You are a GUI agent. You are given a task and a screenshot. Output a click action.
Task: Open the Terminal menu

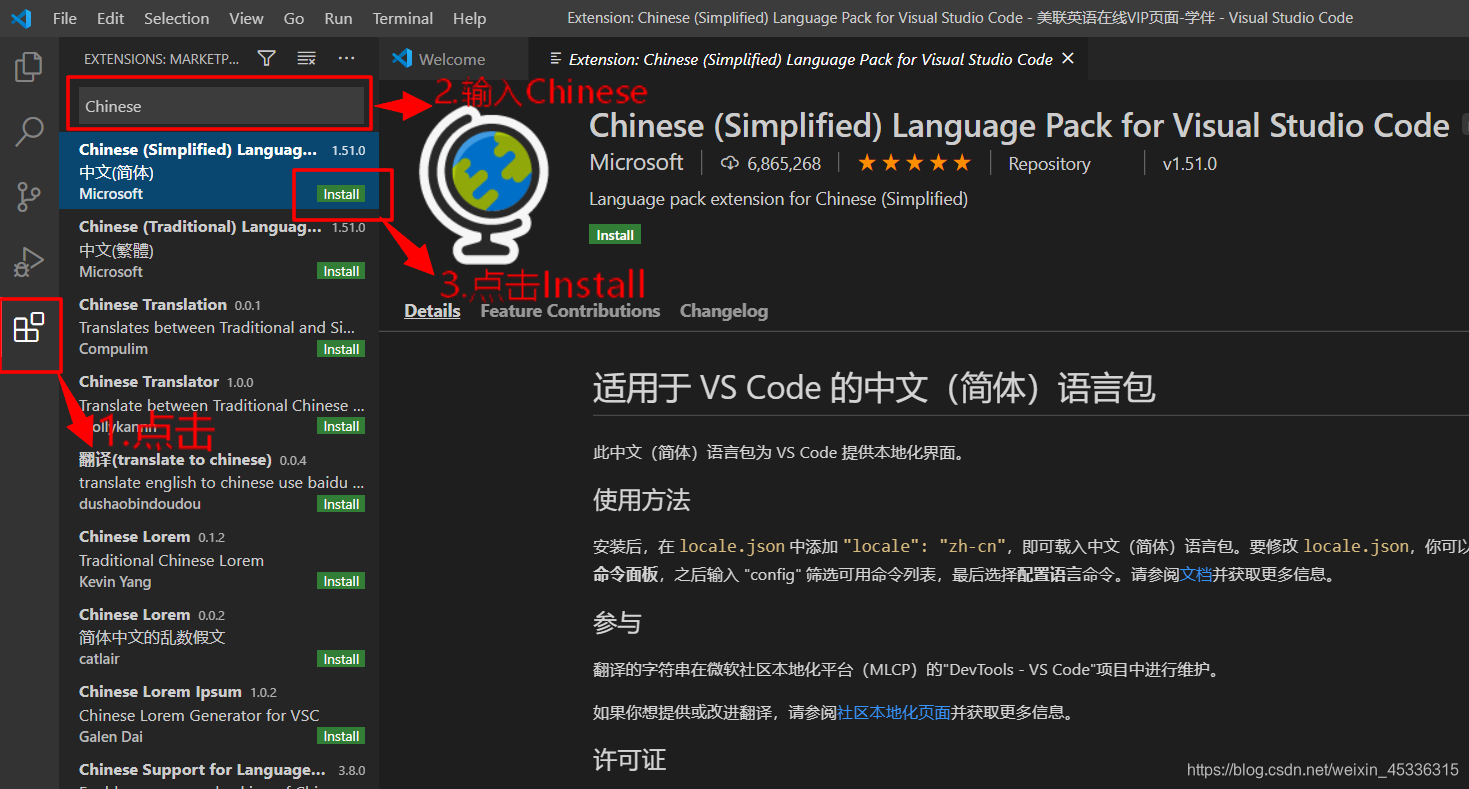pyautogui.click(x=403, y=18)
